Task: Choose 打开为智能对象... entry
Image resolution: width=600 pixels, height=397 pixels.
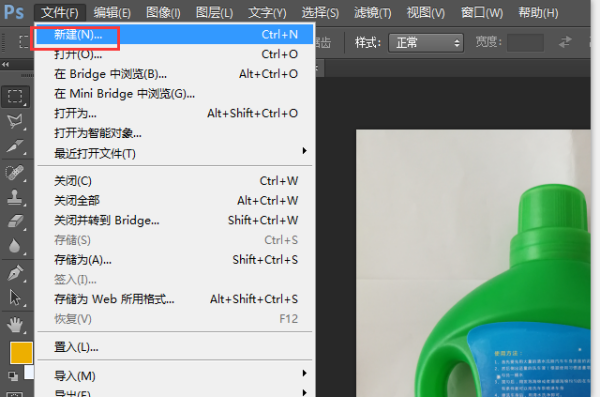Action: click(x=174, y=133)
